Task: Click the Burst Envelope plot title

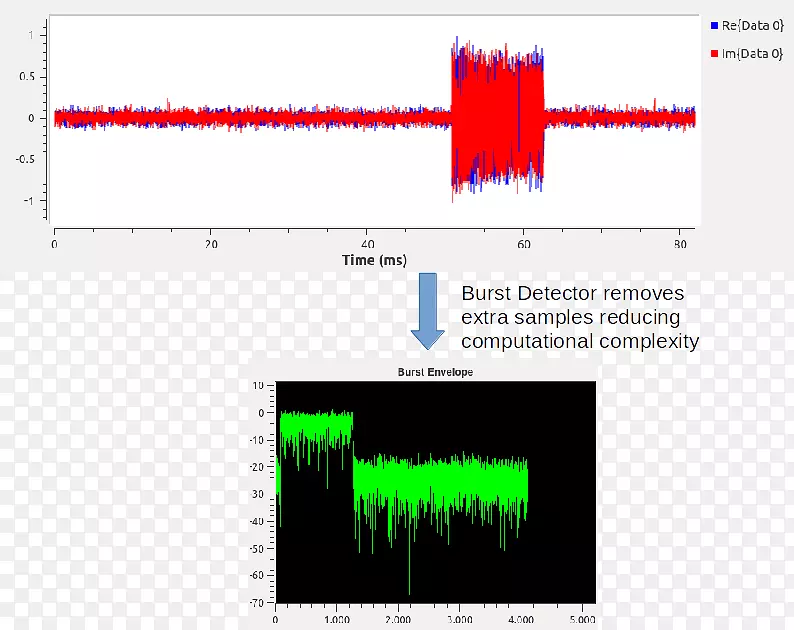Action: (435, 372)
